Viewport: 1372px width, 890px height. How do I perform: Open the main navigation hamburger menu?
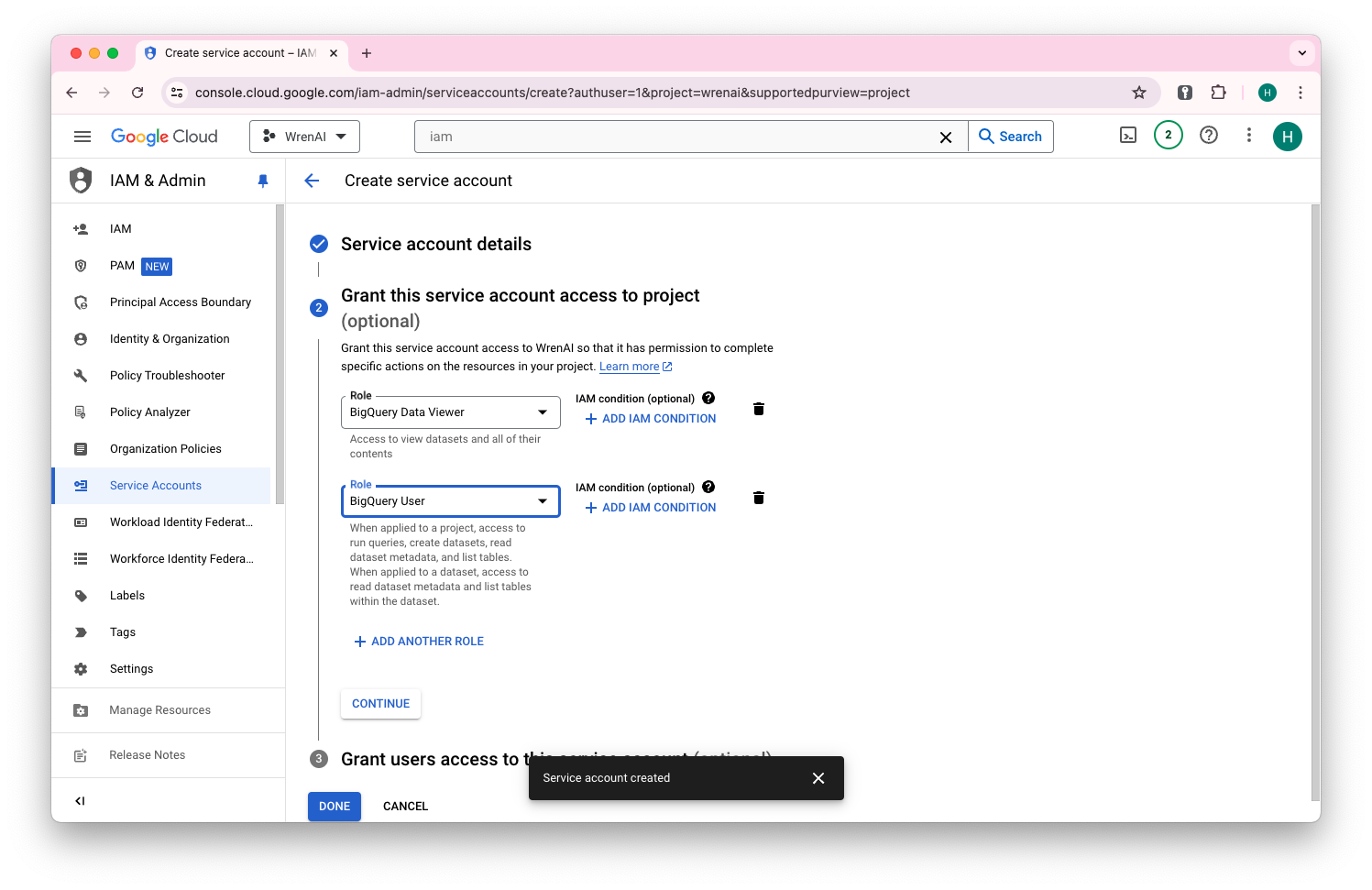tap(82, 137)
